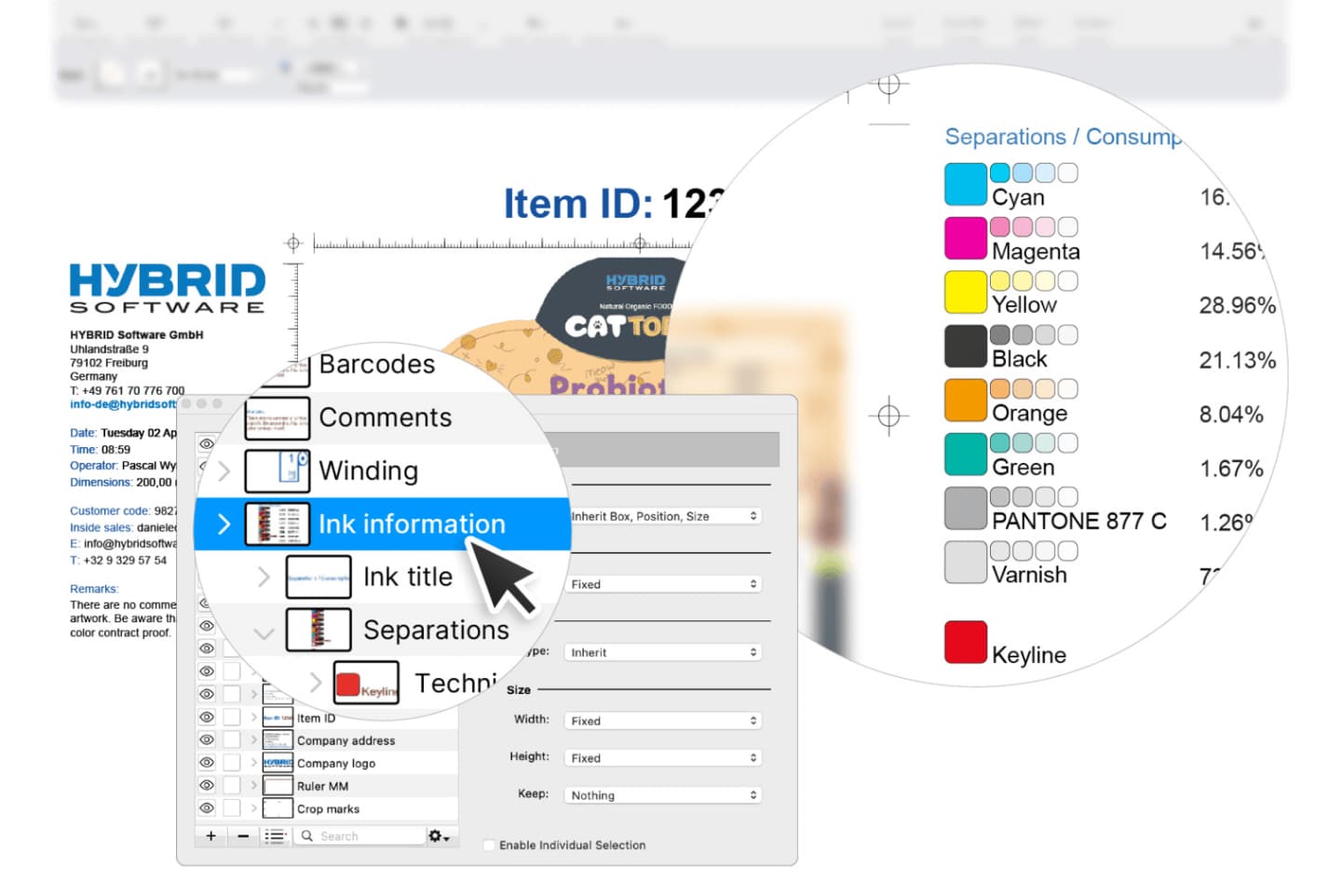The width and height of the screenshot is (1342, 896).
Task: Click the plus button to add an item
Action: 211,835
